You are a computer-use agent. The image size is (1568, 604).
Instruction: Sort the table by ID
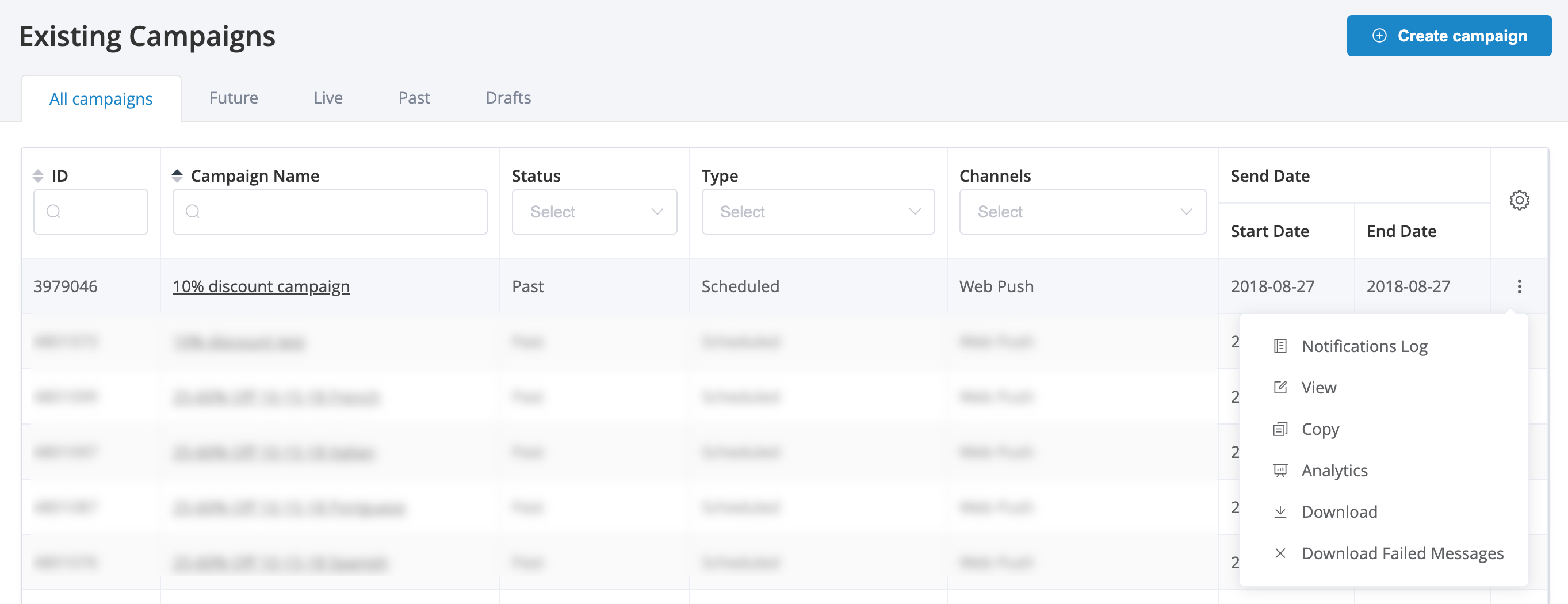point(38,176)
